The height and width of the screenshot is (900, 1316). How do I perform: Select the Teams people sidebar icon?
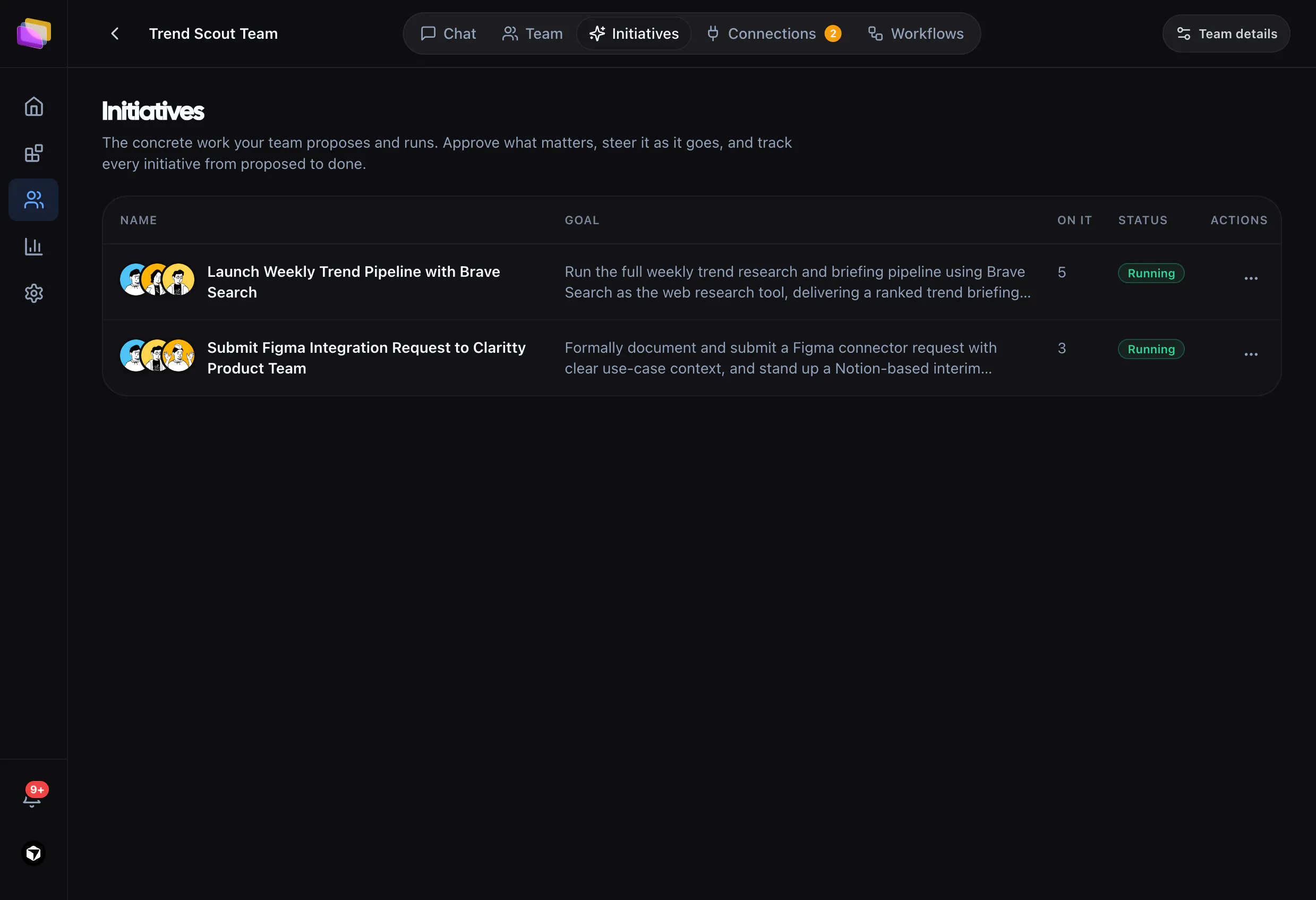pyautogui.click(x=34, y=200)
